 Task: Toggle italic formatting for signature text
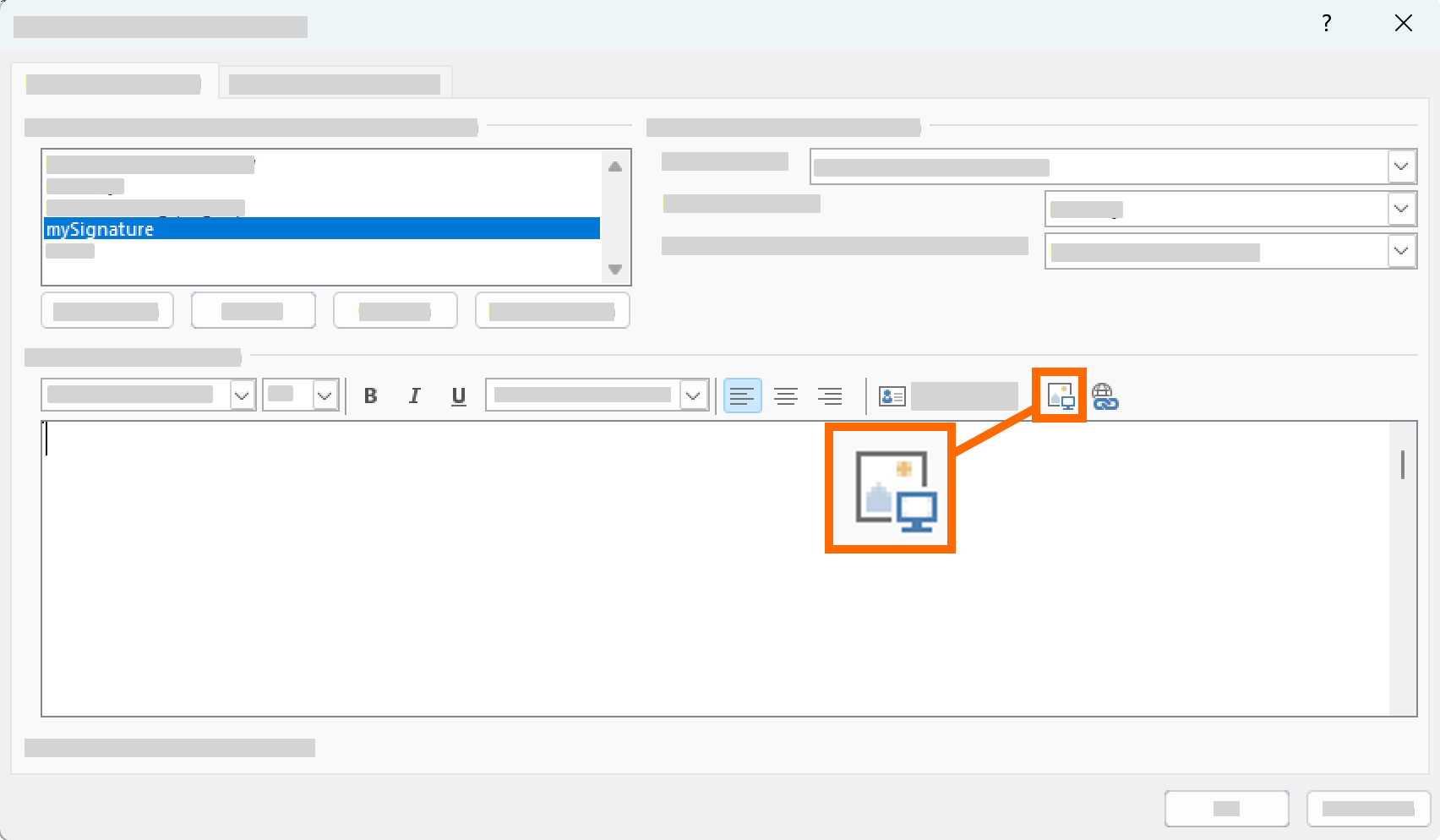(414, 395)
